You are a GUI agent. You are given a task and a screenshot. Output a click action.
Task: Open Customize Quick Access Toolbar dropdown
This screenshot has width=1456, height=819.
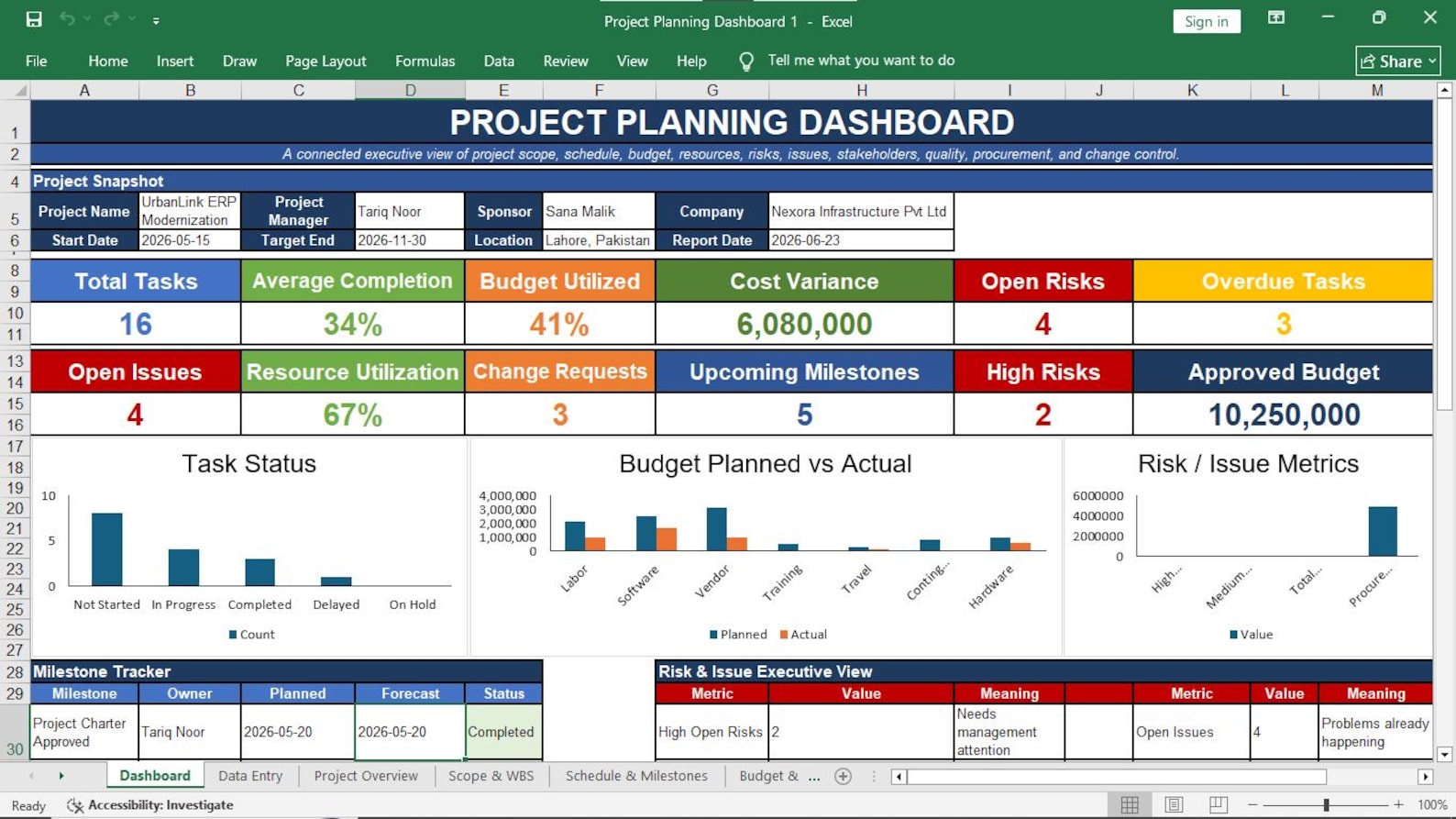pos(156,20)
